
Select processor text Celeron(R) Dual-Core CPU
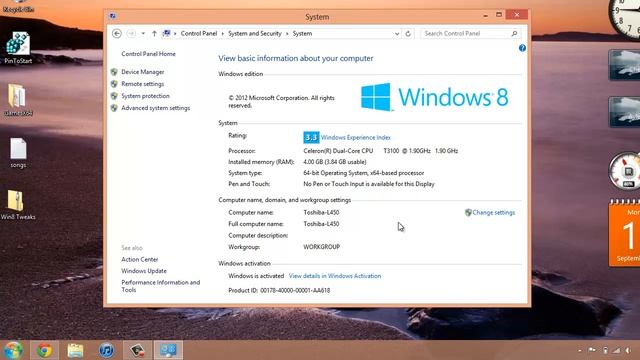tap(338, 151)
